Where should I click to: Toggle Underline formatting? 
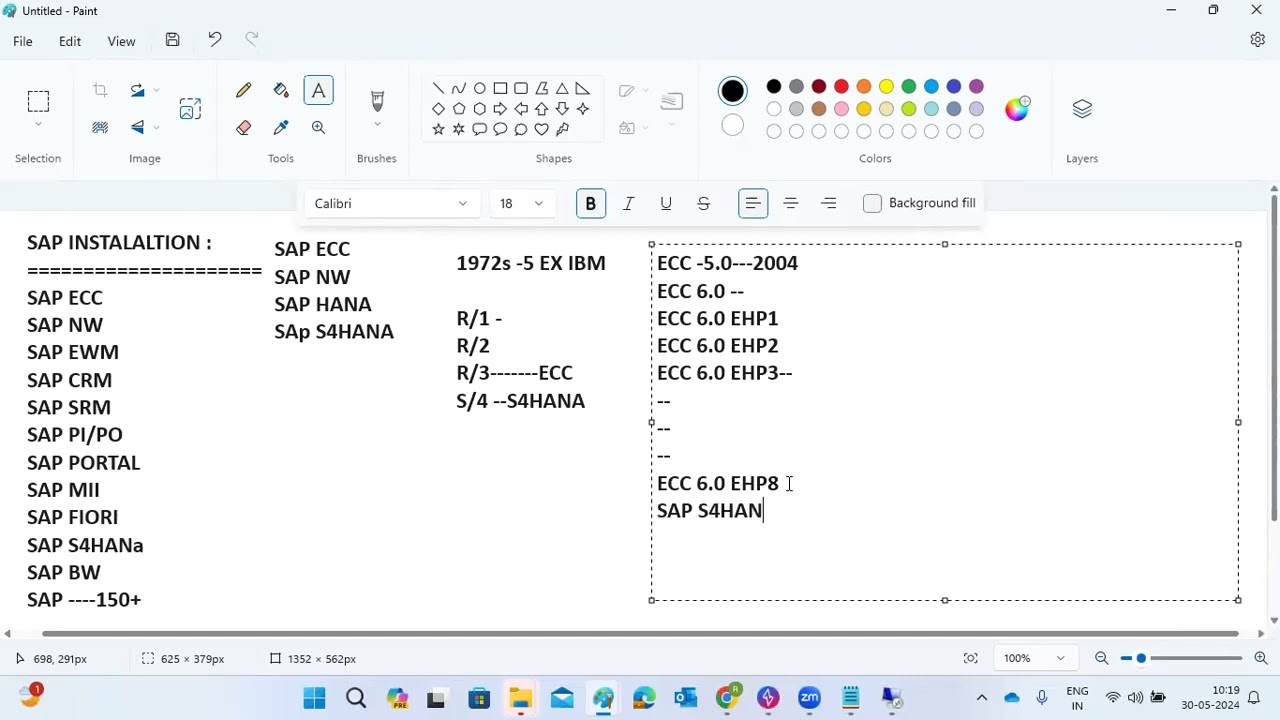[666, 203]
